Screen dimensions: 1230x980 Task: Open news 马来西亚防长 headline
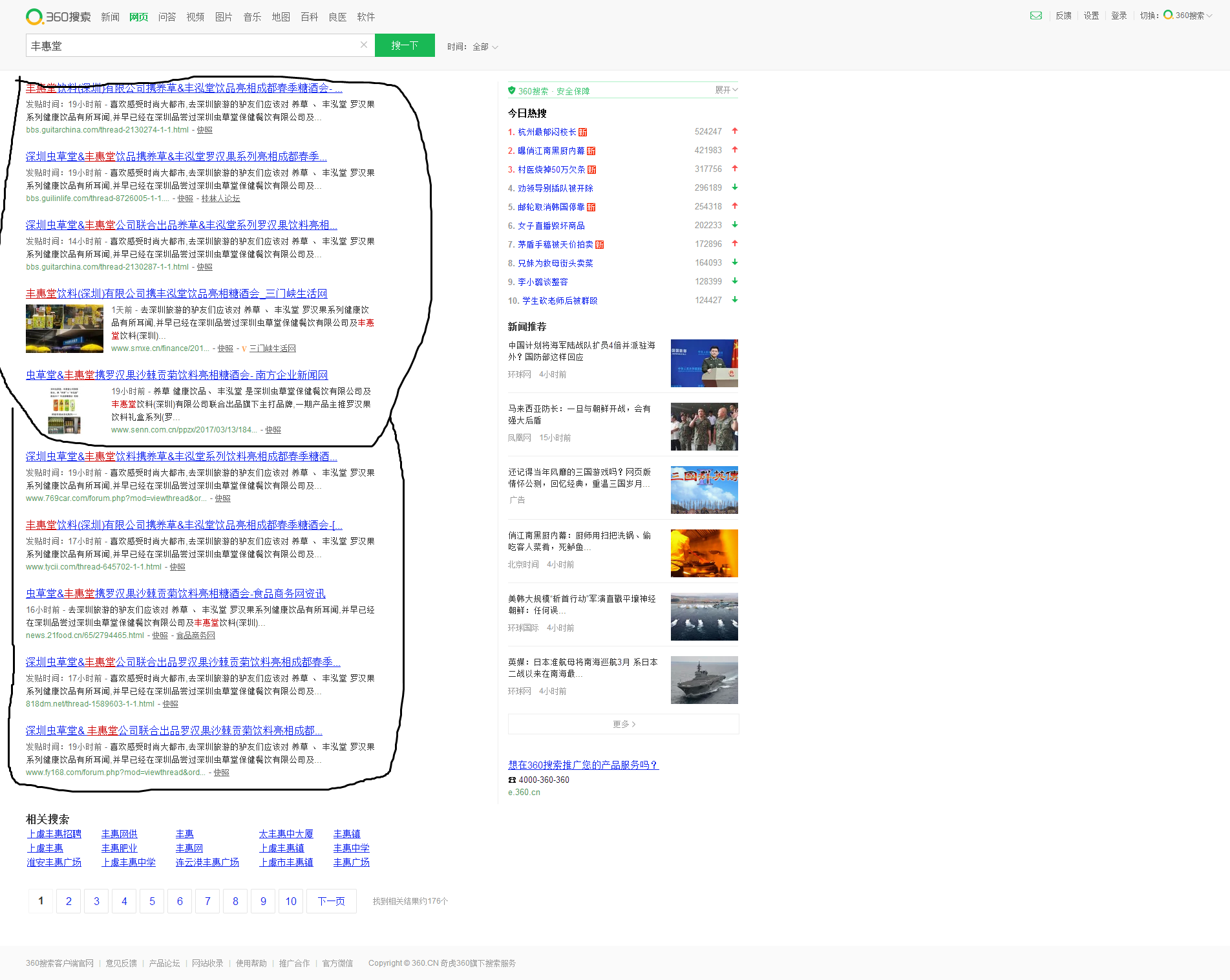point(579,414)
